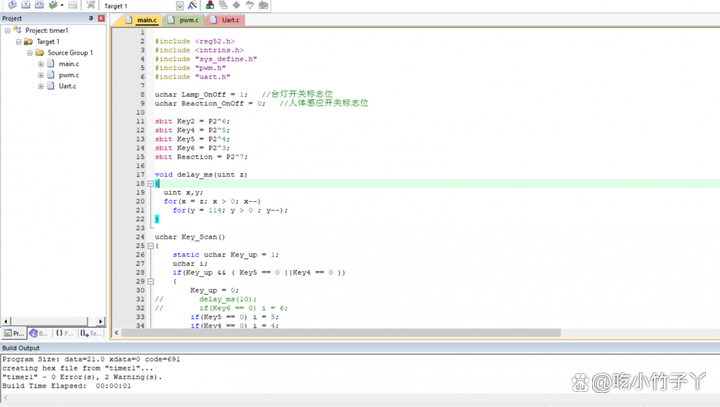Screen dimensions: 720x407
Task: Collapse the Source Group 1 folder
Action: pyautogui.click(x=30, y=53)
